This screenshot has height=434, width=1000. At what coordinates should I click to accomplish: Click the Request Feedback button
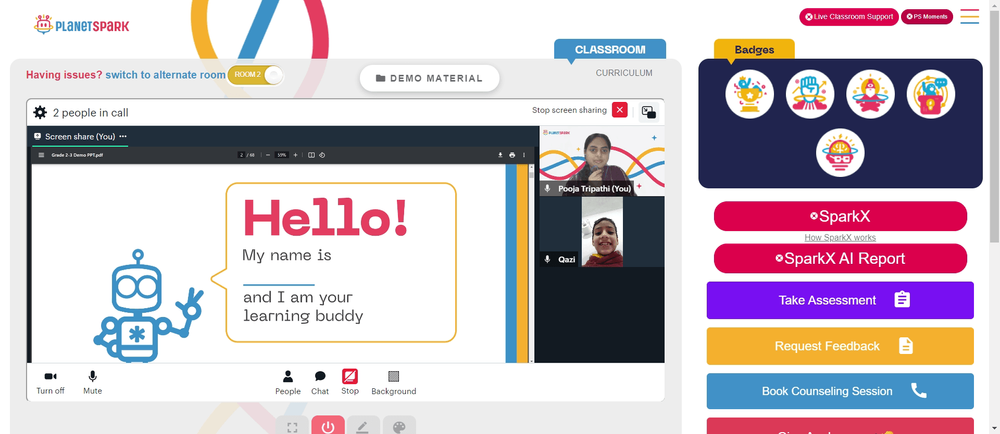(840, 346)
